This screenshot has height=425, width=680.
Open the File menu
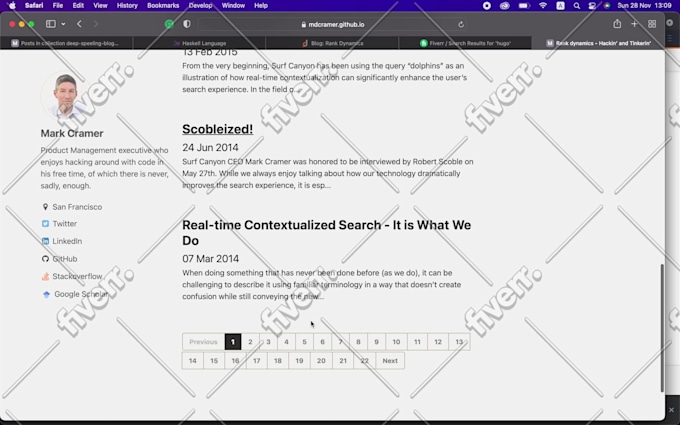pyautogui.click(x=58, y=6)
